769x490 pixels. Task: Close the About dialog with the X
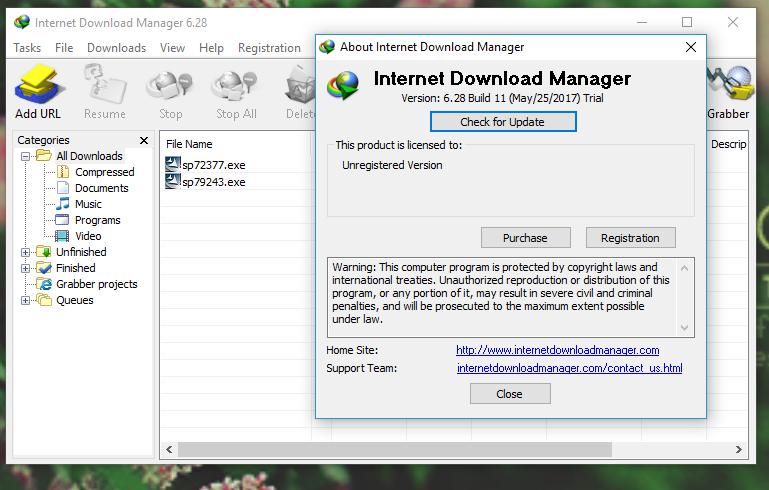pyautogui.click(x=691, y=47)
